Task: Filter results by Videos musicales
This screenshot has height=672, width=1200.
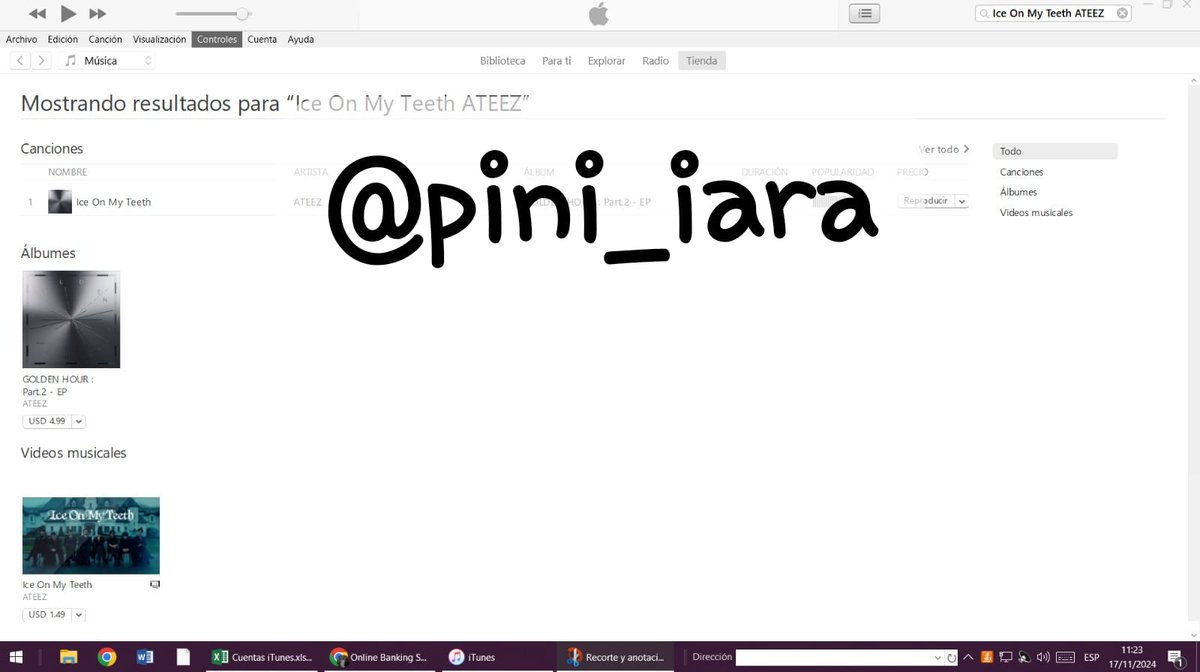Action: [x=1036, y=213]
